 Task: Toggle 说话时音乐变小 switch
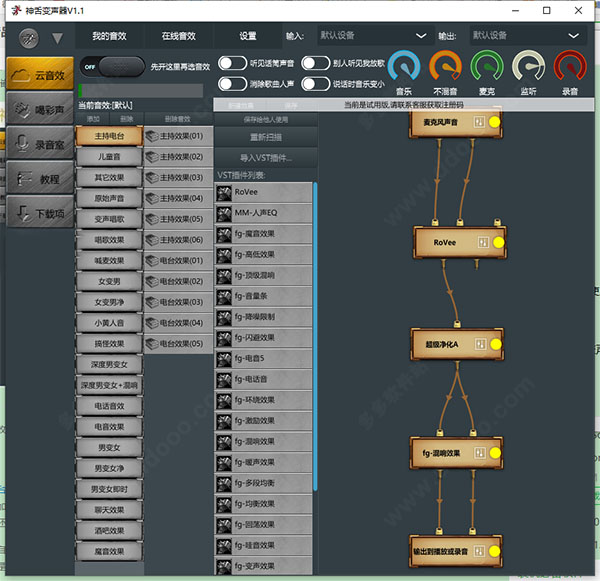316,84
